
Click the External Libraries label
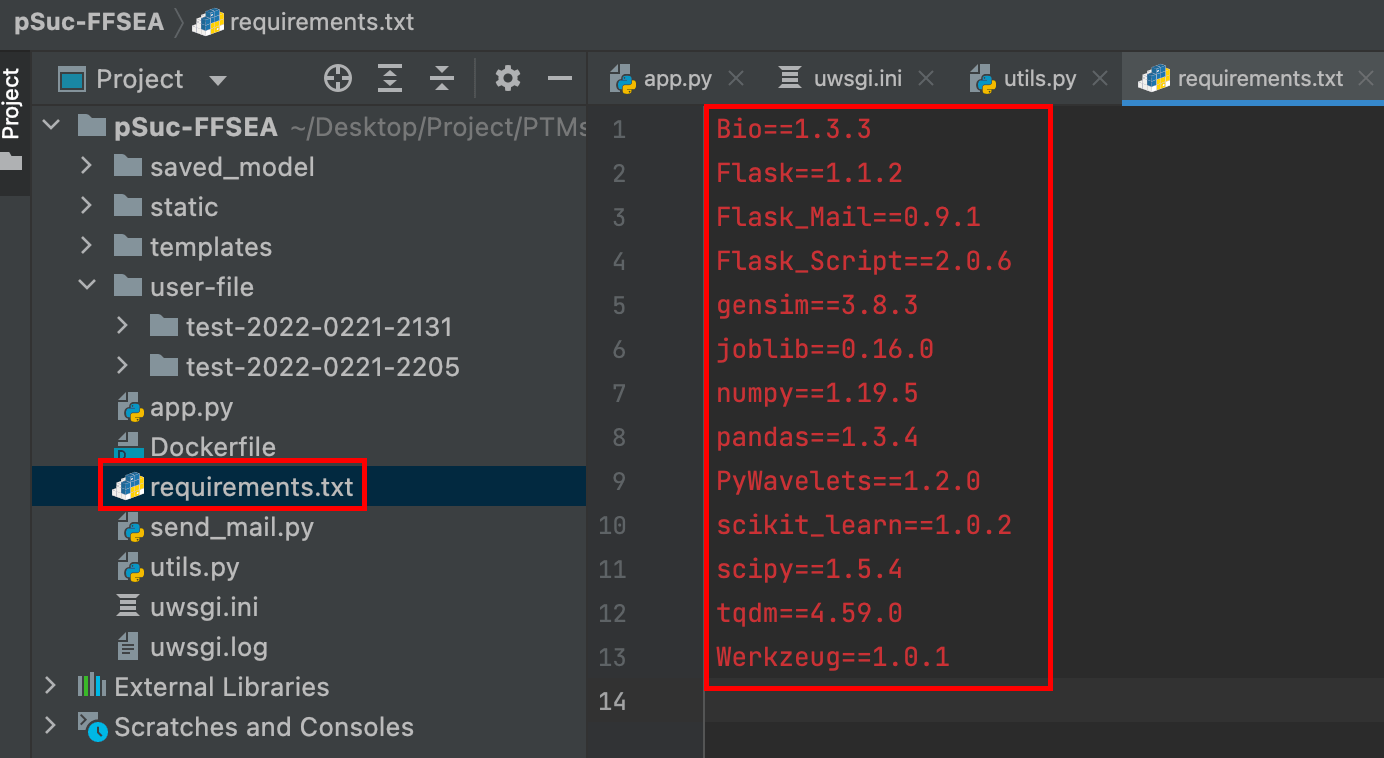222,687
